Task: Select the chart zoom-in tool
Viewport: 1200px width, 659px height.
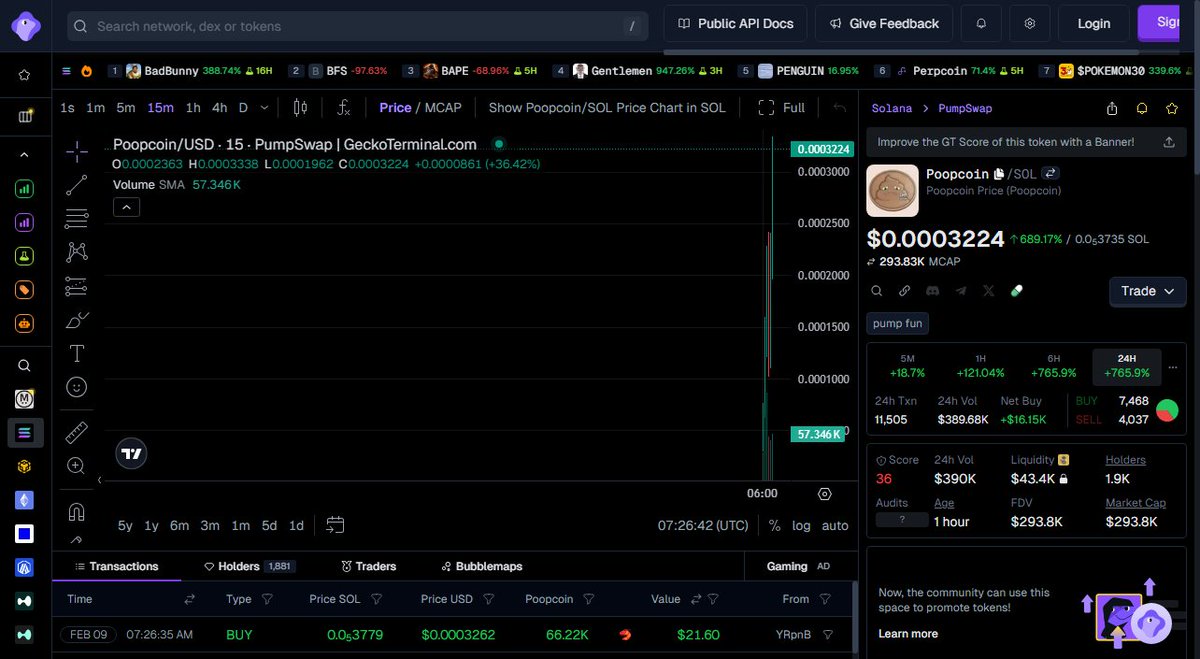Action: click(x=77, y=465)
